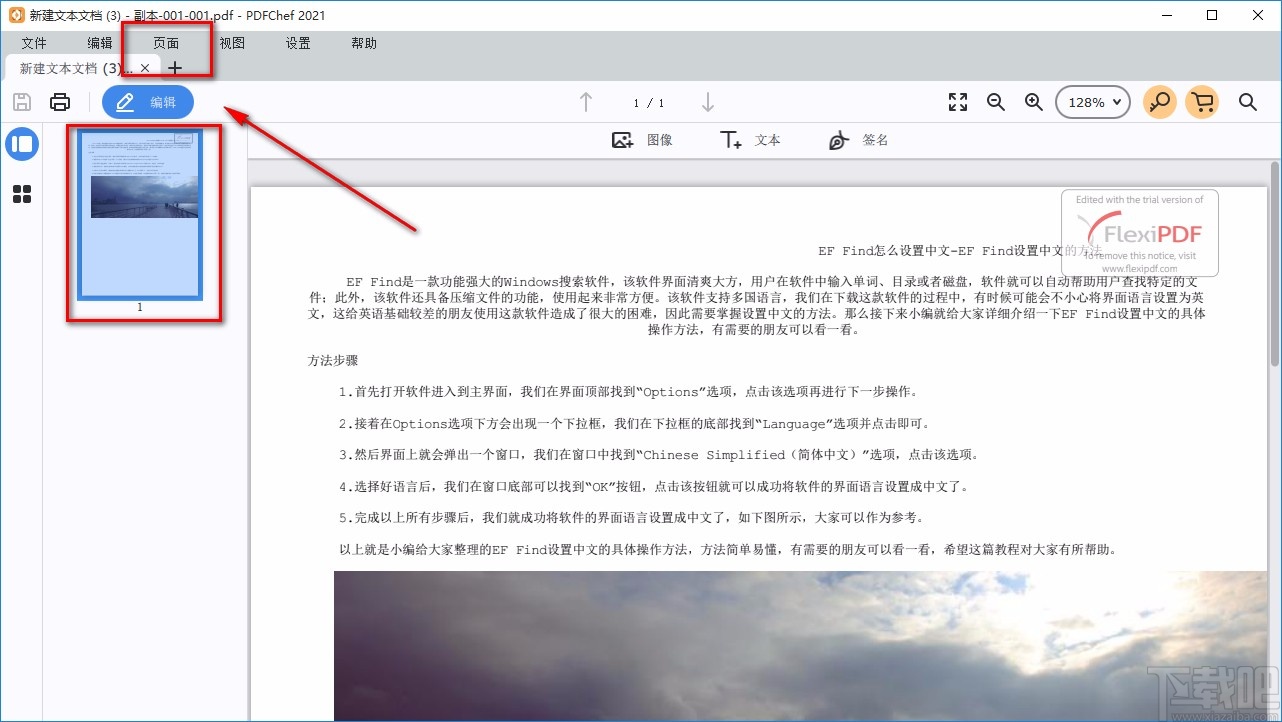1282x722 pixels.
Task: Select page 1 thumbnail in the sidebar
Action: pos(139,215)
